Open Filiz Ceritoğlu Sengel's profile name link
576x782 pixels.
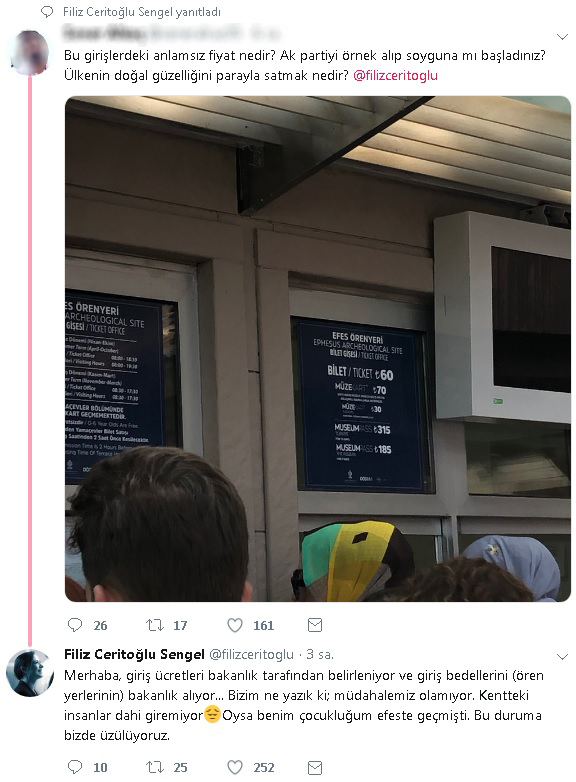click(x=134, y=654)
